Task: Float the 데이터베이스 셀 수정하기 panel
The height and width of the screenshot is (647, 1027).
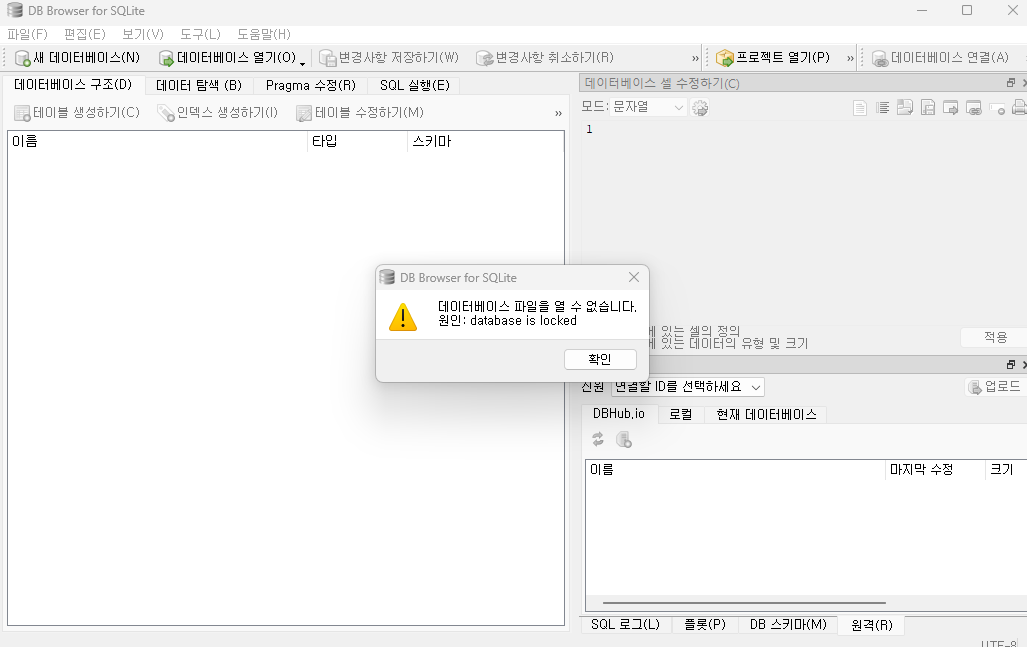Action: 1011,83
